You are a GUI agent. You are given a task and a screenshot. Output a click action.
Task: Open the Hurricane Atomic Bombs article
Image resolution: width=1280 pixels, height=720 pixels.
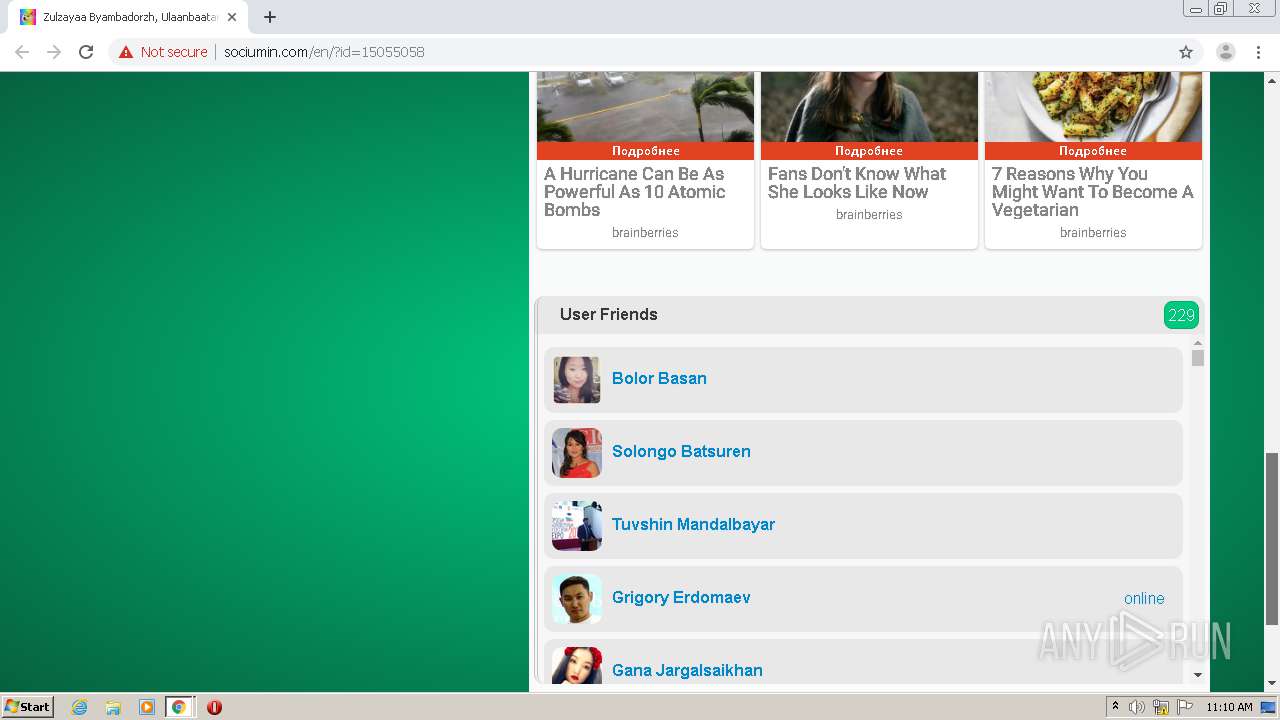coord(634,192)
